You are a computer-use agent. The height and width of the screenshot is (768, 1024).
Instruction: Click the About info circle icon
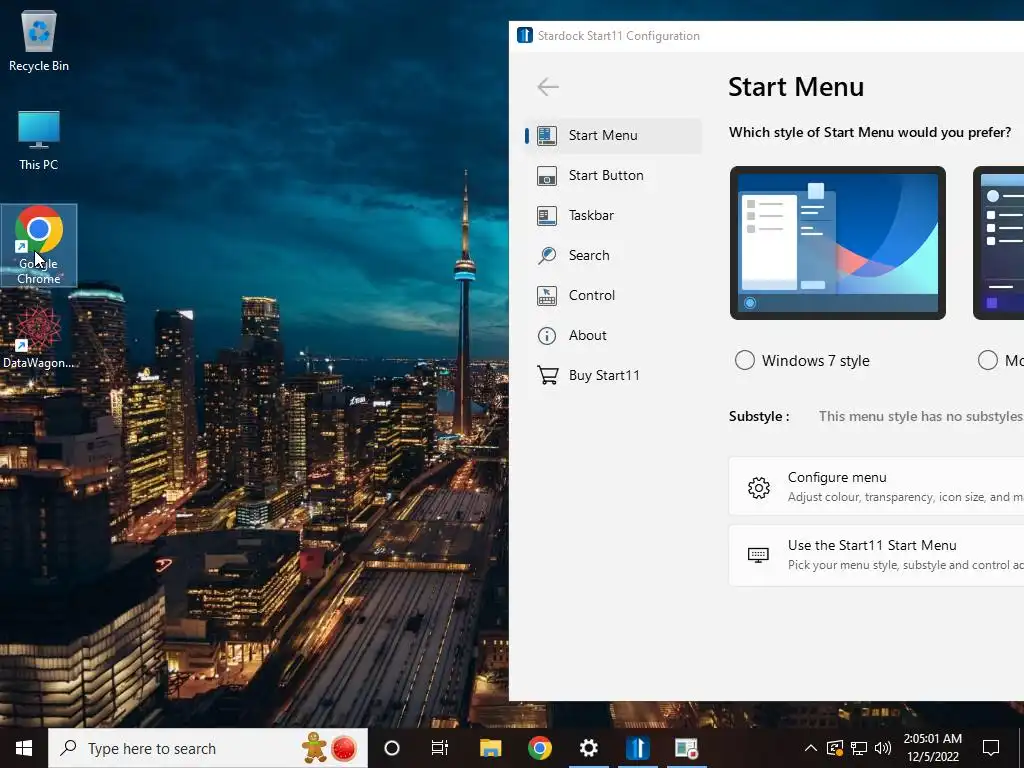(x=547, y=336)
